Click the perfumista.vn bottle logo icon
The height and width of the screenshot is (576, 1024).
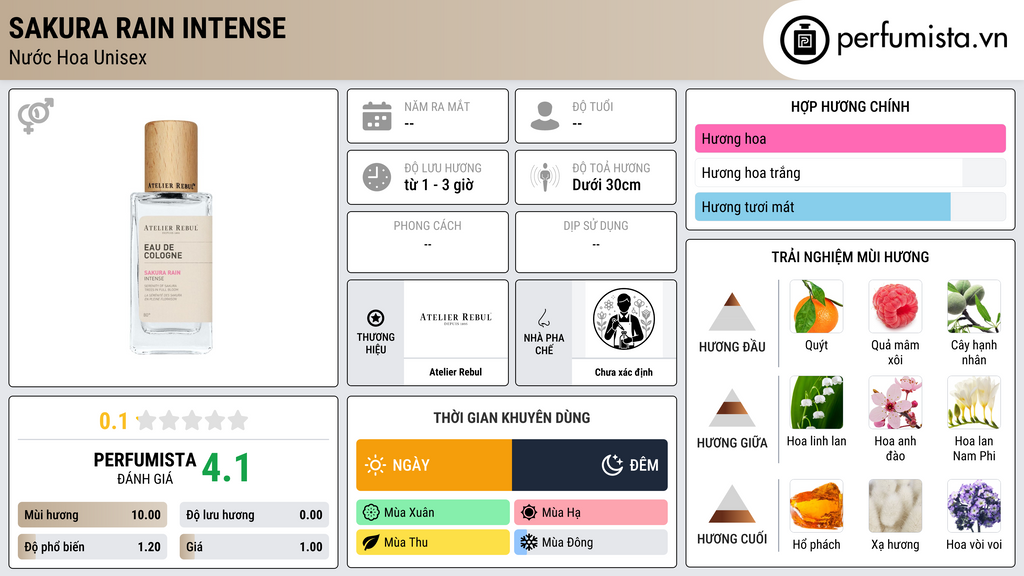(x=804, y=40)
